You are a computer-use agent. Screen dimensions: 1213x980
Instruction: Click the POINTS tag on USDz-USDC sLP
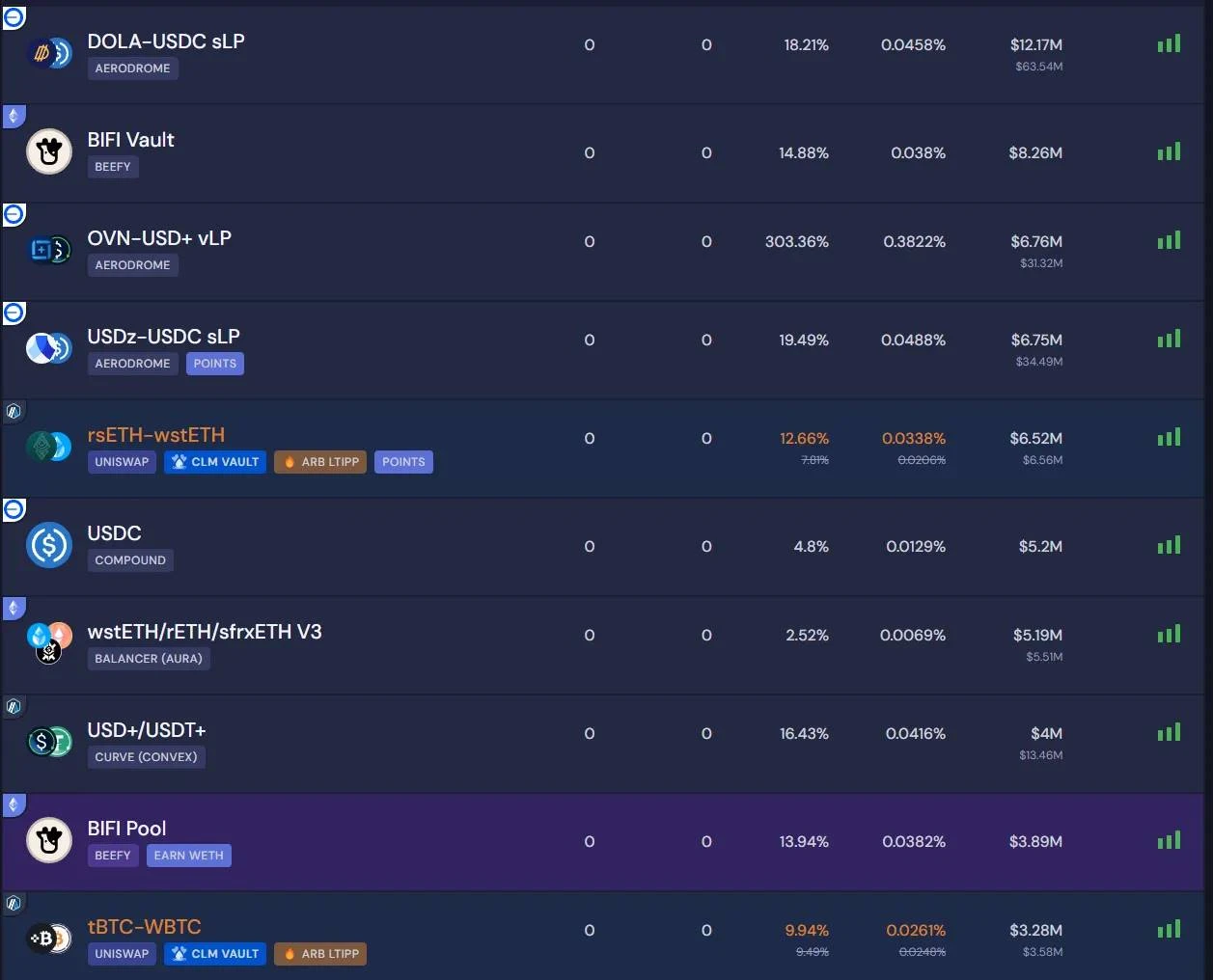click(214, 364)
